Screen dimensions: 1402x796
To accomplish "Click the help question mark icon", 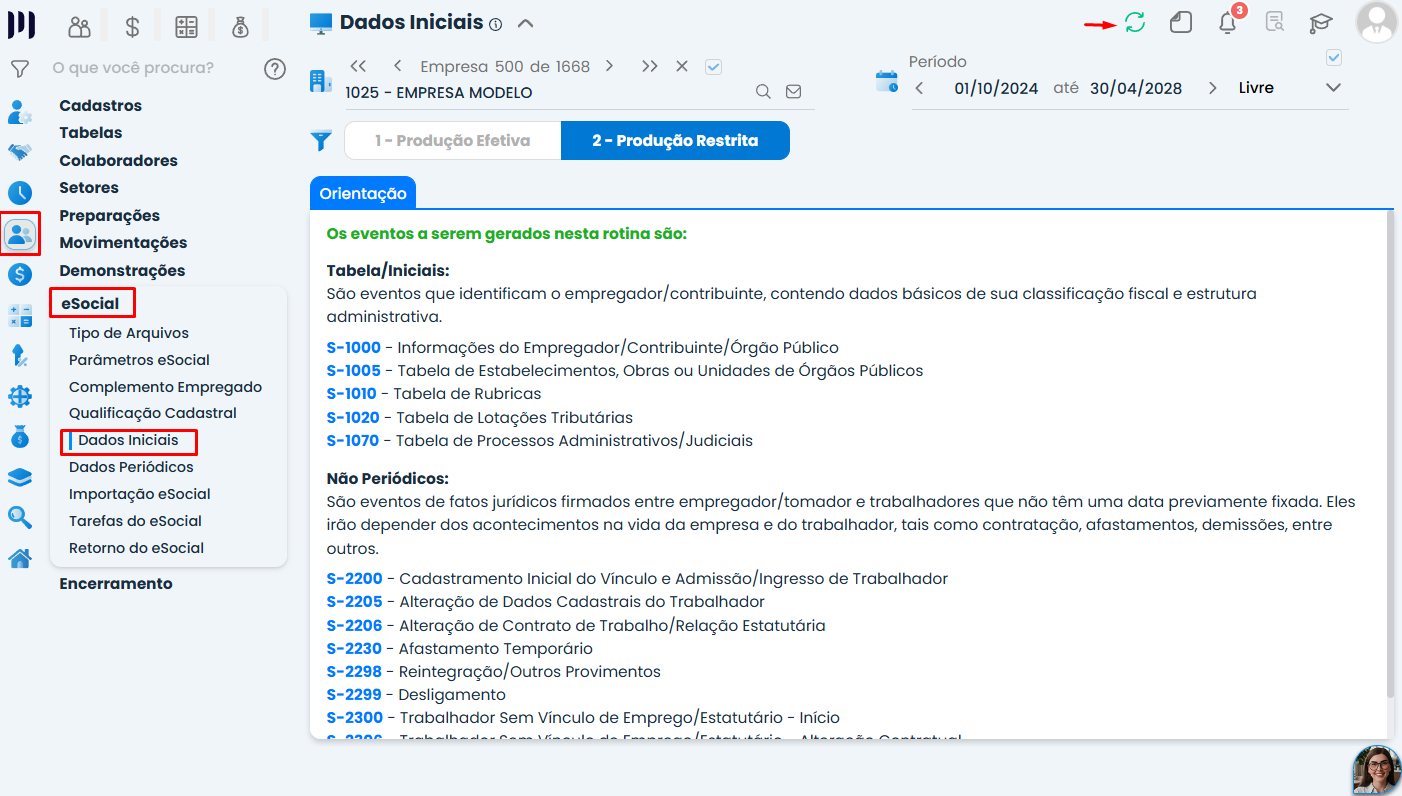I will [x=275, y=69].
